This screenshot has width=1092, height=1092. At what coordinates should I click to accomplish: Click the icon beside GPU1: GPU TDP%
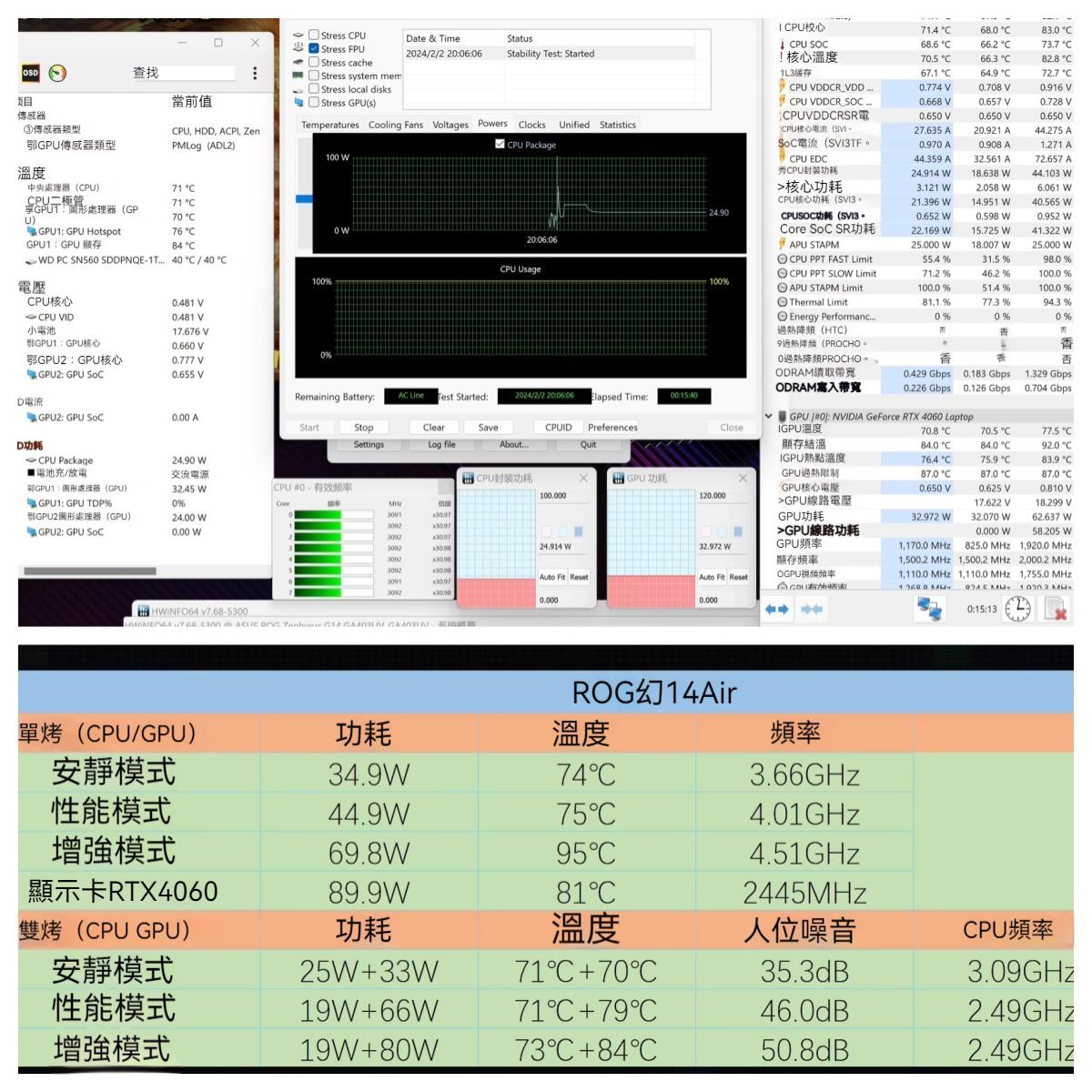pyautogui.click(x=32, y=503)
